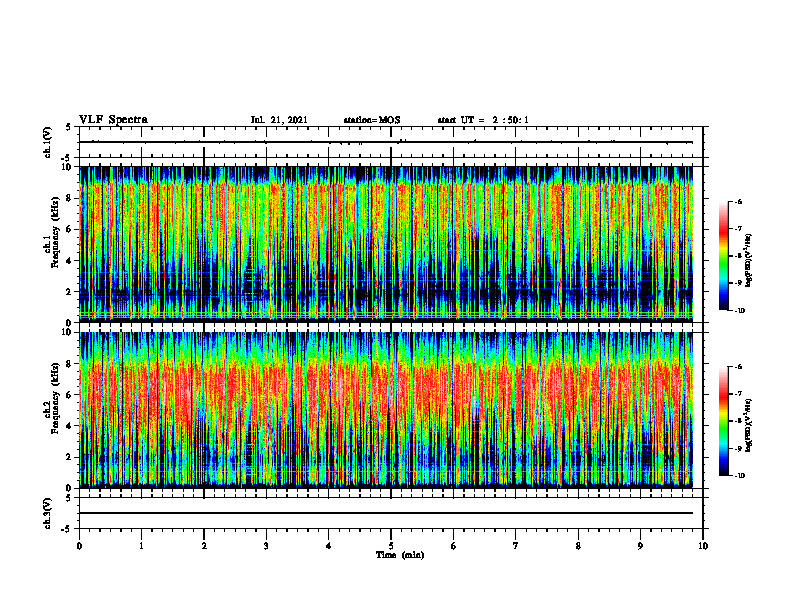Click the ch.3 voltage waveform trace
This screenshot has height=612, width=792.
tap(386, 513)
